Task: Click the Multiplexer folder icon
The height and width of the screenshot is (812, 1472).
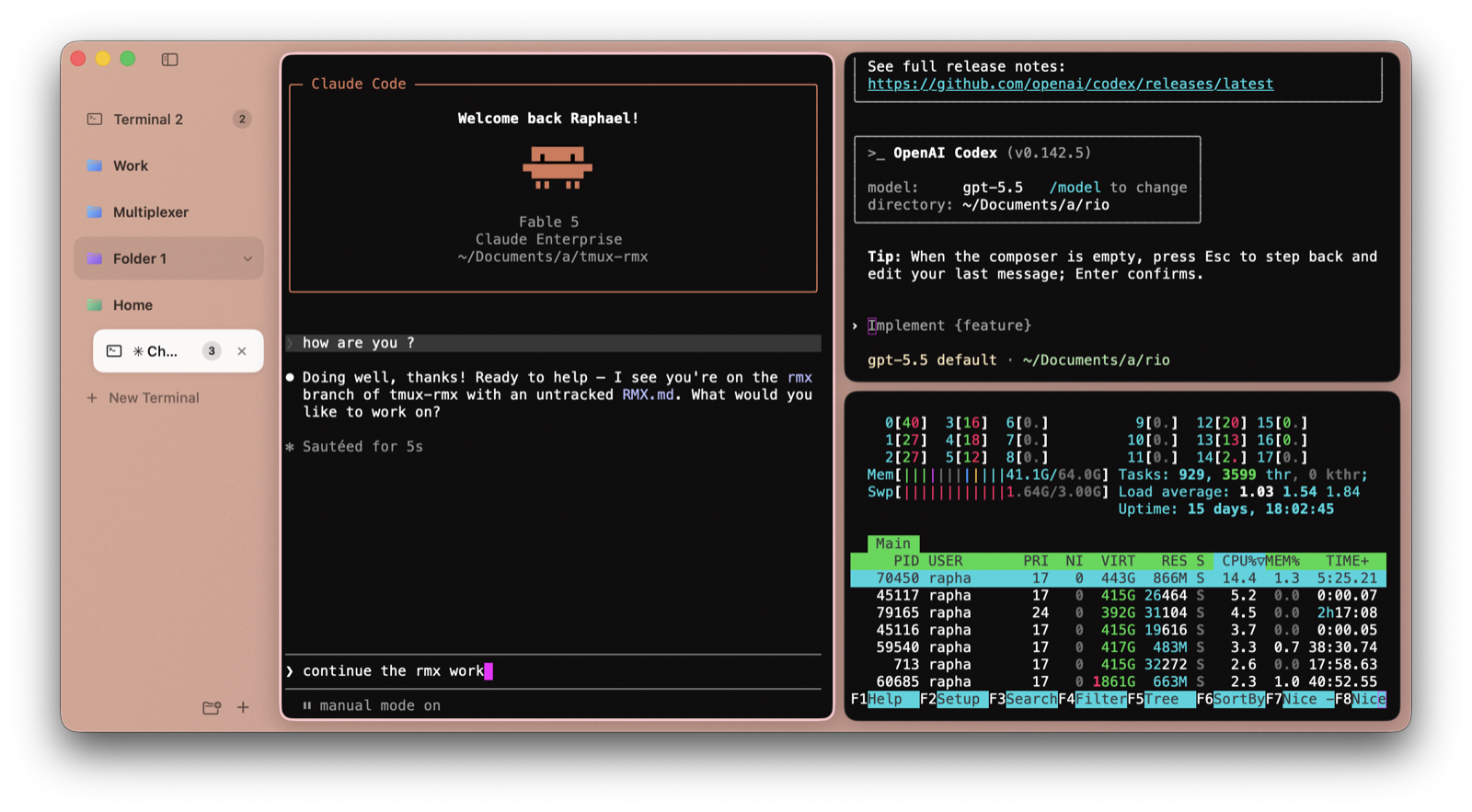Action: coord(95,212)
